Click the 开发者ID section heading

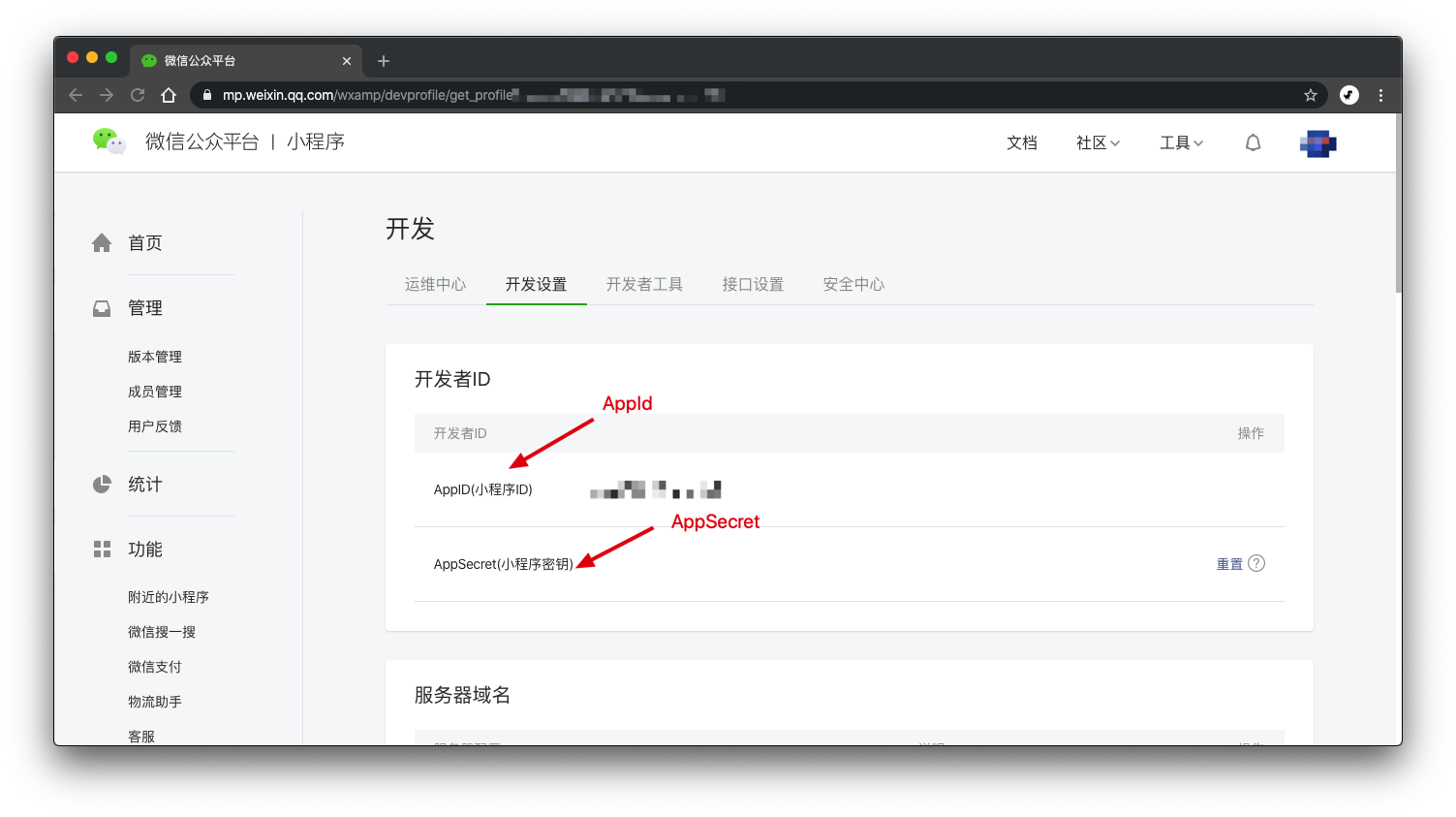[452, 379]
